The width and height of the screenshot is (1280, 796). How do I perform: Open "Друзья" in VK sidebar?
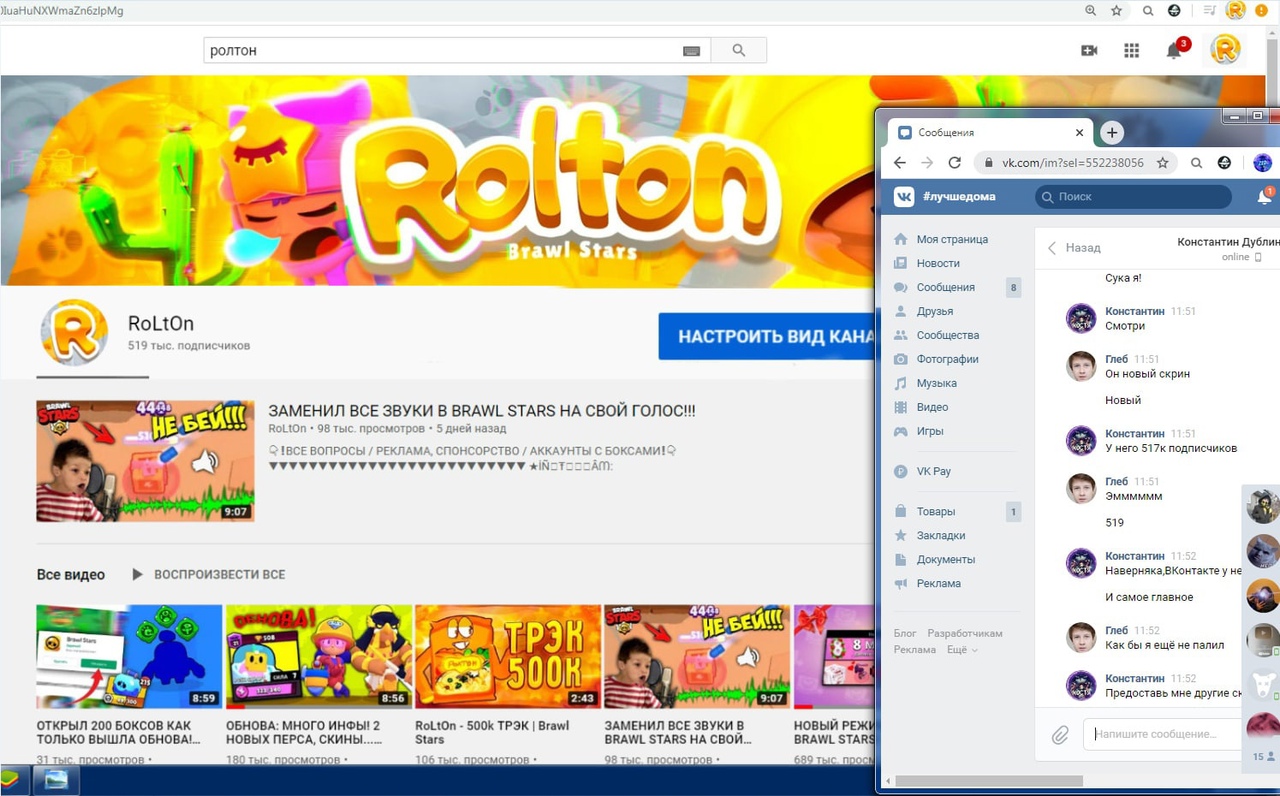[934, 311]
